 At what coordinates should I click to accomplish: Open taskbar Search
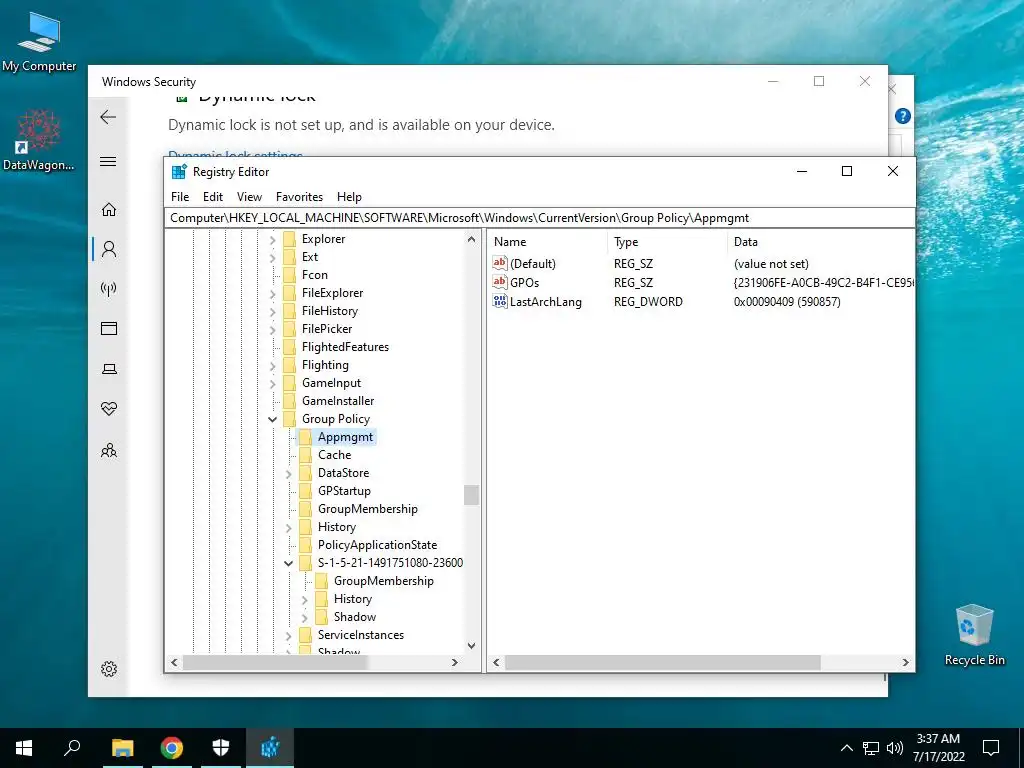coord(72,748)
